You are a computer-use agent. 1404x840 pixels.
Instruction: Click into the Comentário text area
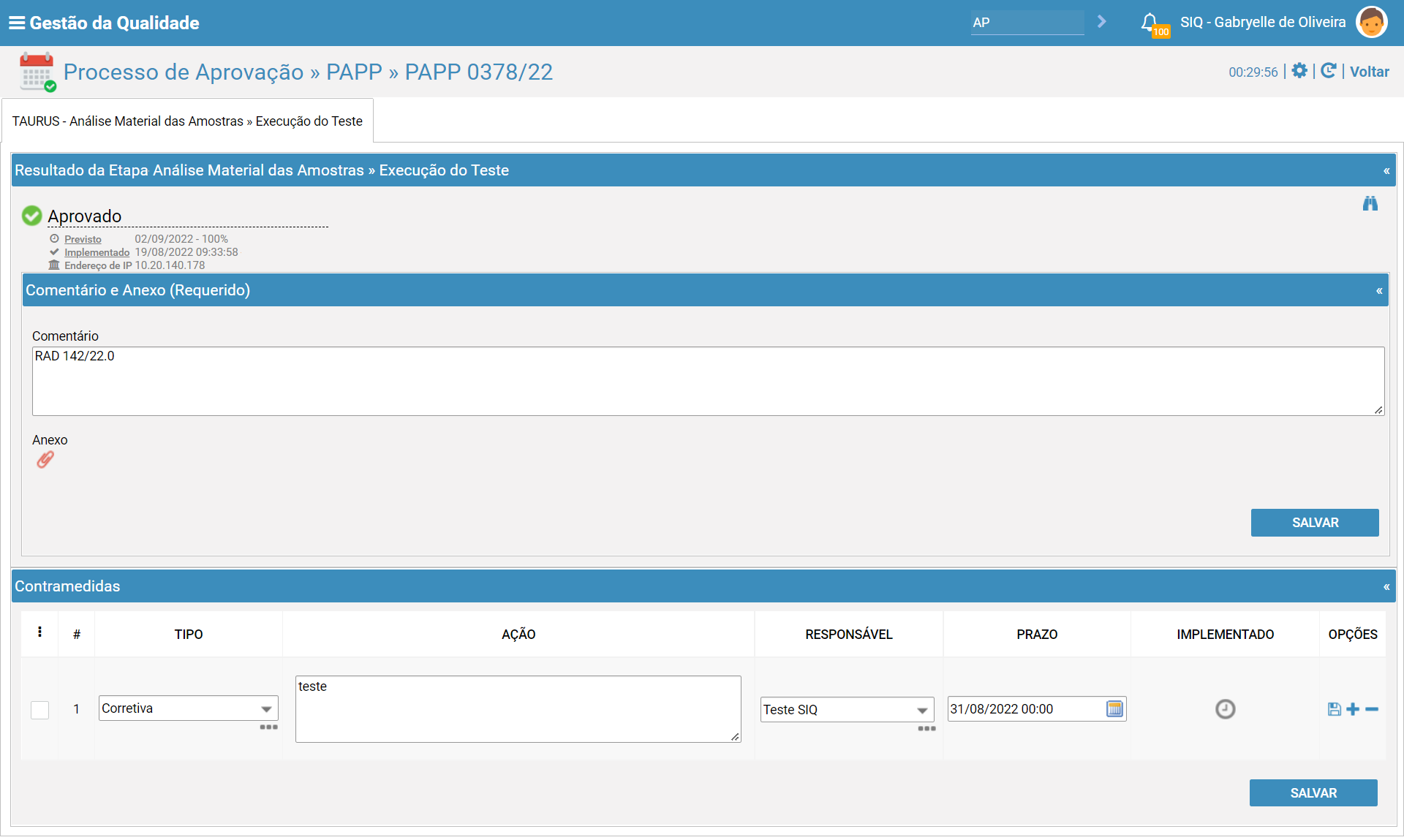click(708, 381)
